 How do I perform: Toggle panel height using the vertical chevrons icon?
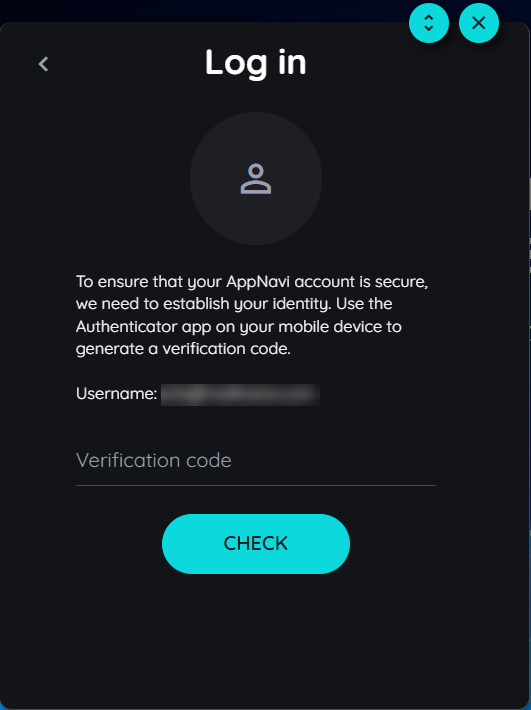(429, 23)
